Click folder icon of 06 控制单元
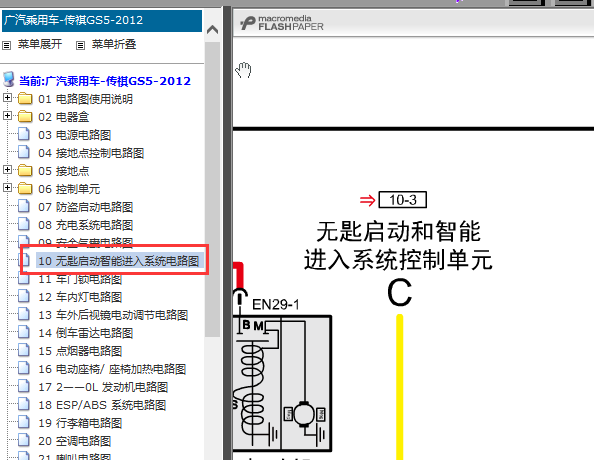Screen dimensions: 594x460 point(25,188)
